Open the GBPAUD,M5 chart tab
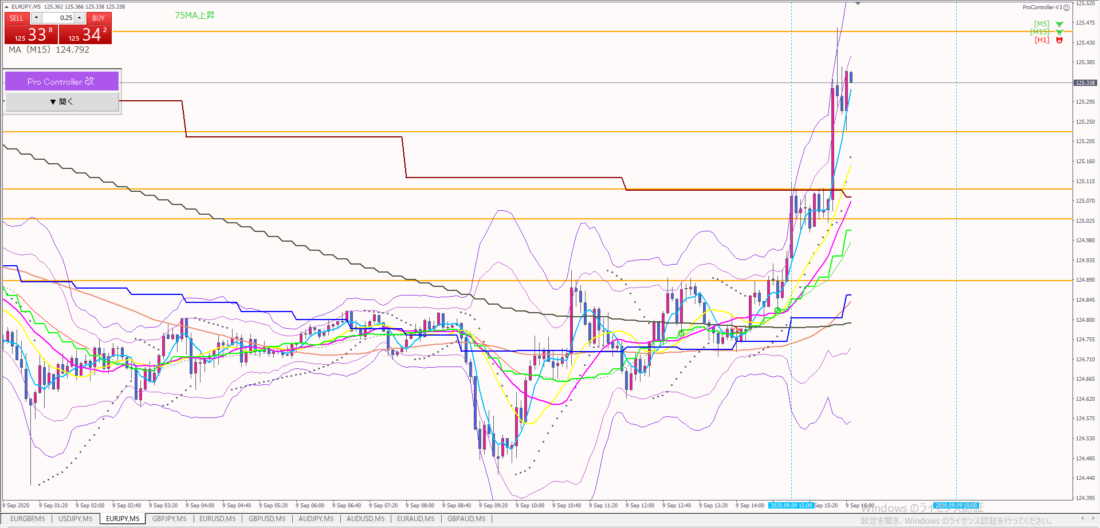The image size is (1100, 528). point(466,519)
